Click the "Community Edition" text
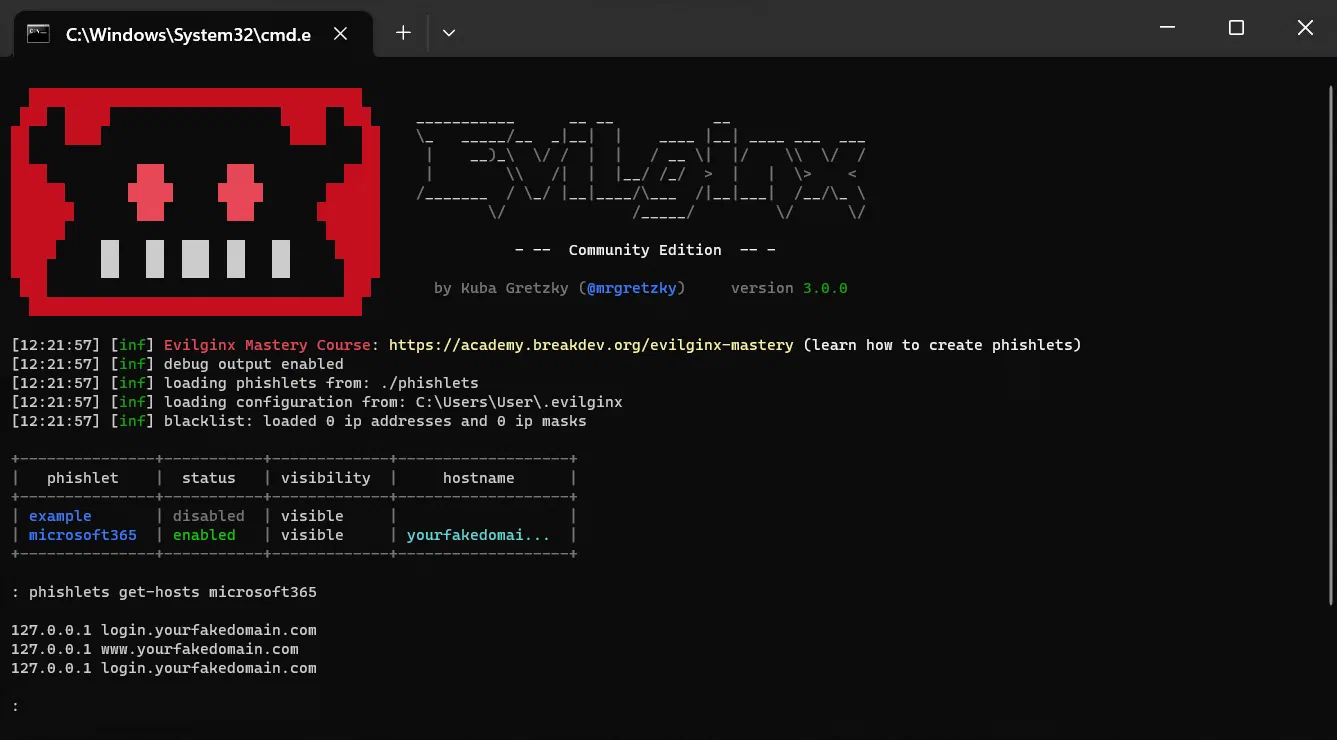 pos(645,250)
